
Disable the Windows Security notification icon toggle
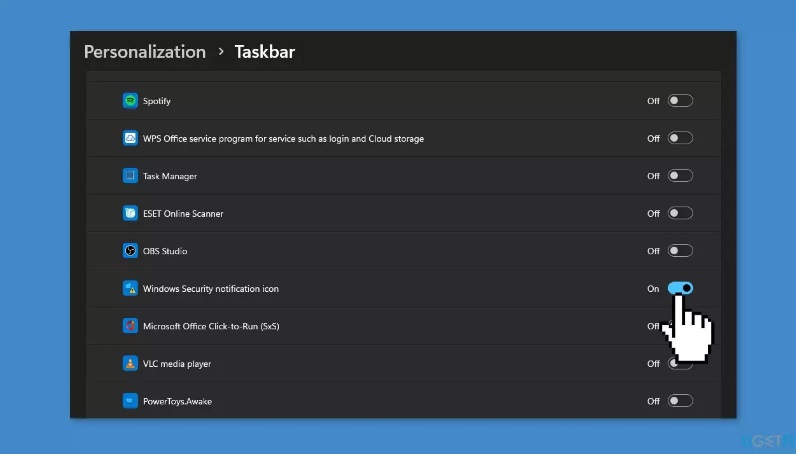point(680,288)
